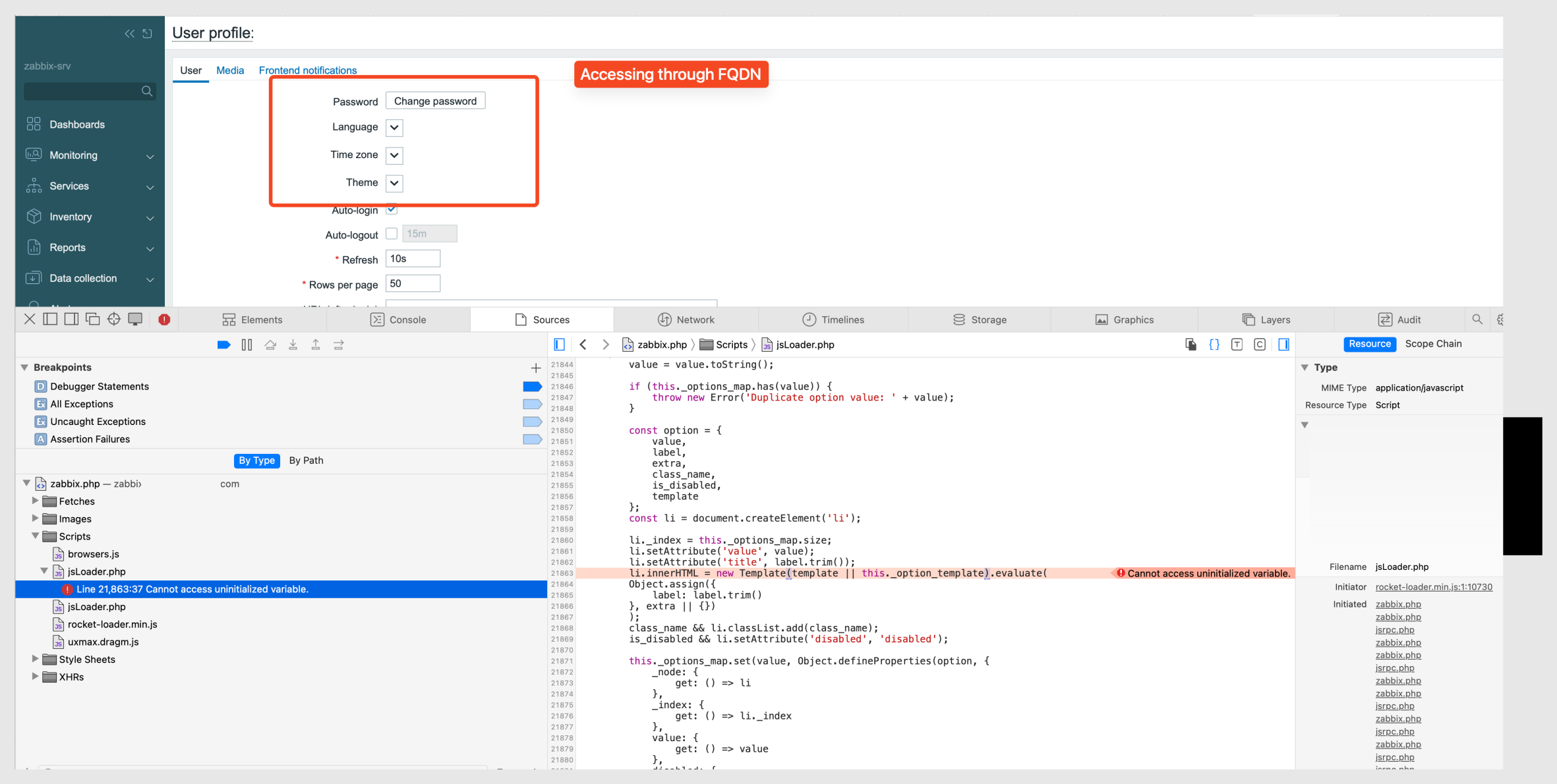This screenshot has width=1557, height=784.
Task: Uncheck the Auto-login checkbox
Action: pyautogui.click(x=392, y=210)
